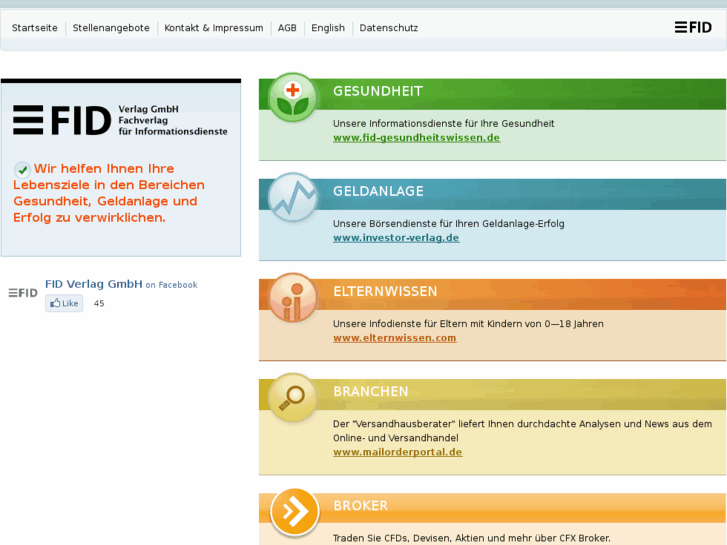Click the 'on Facebook' link
The height and width of the screenshot is (545, 727).
(172, 285)
